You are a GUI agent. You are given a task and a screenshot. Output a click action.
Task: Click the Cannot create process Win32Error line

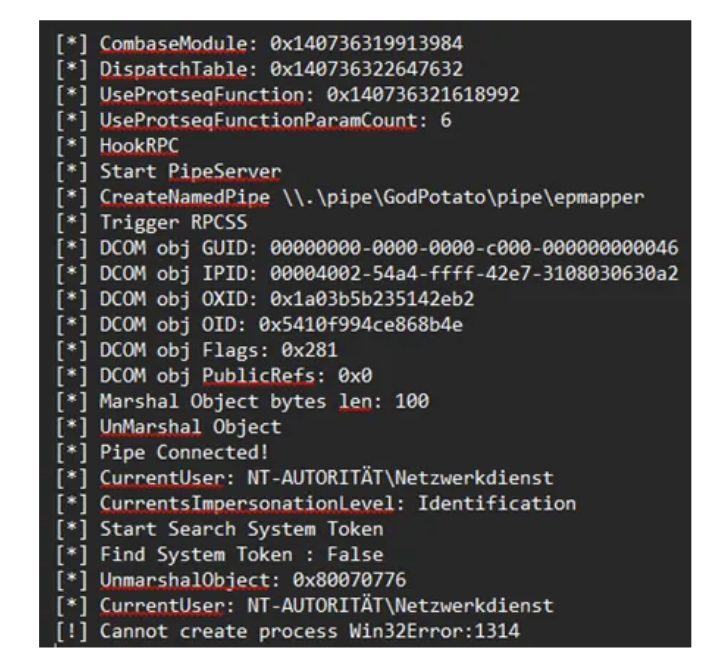click(310, 631)
